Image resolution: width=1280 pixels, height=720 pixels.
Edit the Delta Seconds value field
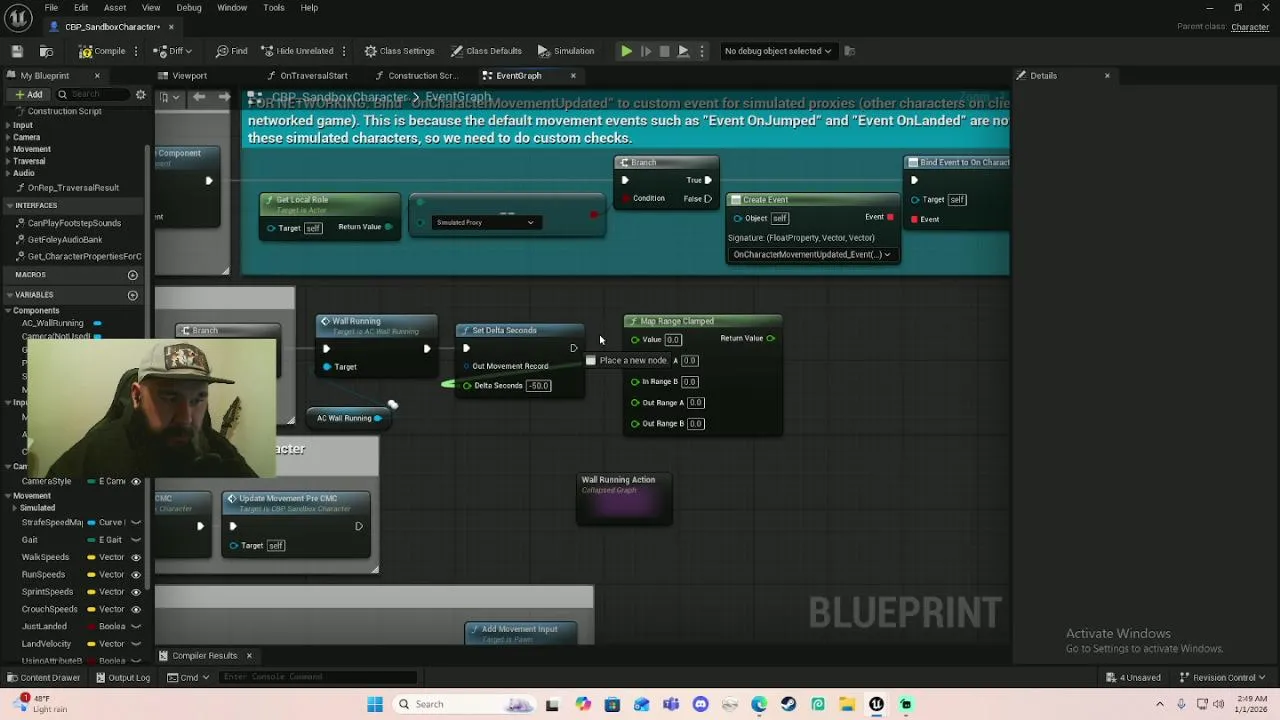click(x=540, y=386)
